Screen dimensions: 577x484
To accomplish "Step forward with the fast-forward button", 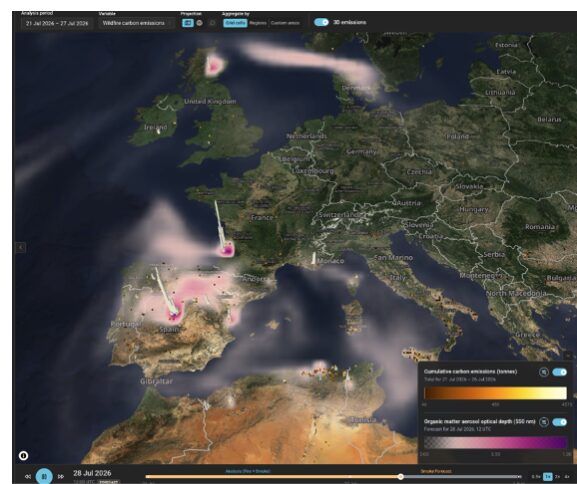I will pyautogui.click(x=61, y=476).
